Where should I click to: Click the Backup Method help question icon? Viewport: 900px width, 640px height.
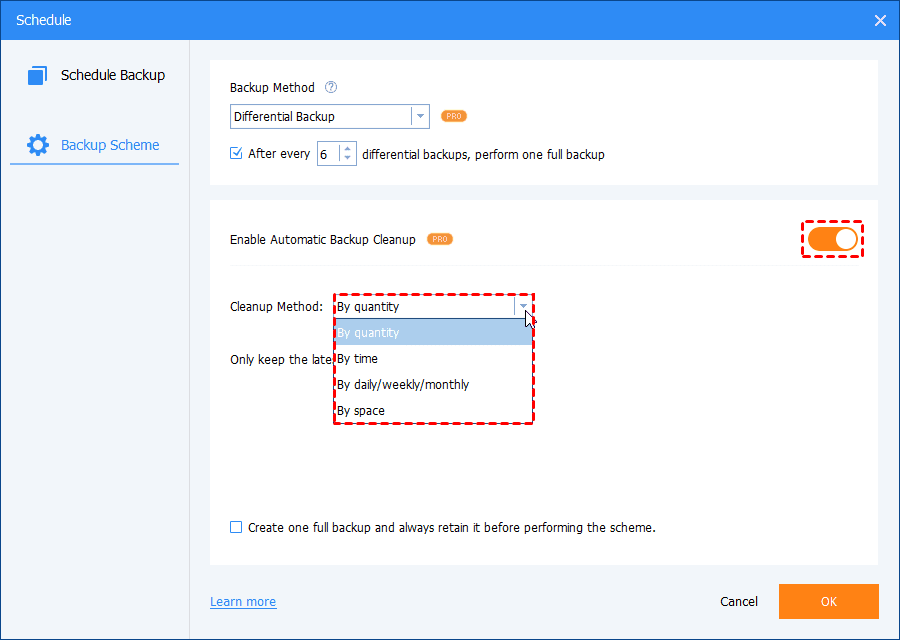pos(331,88)
